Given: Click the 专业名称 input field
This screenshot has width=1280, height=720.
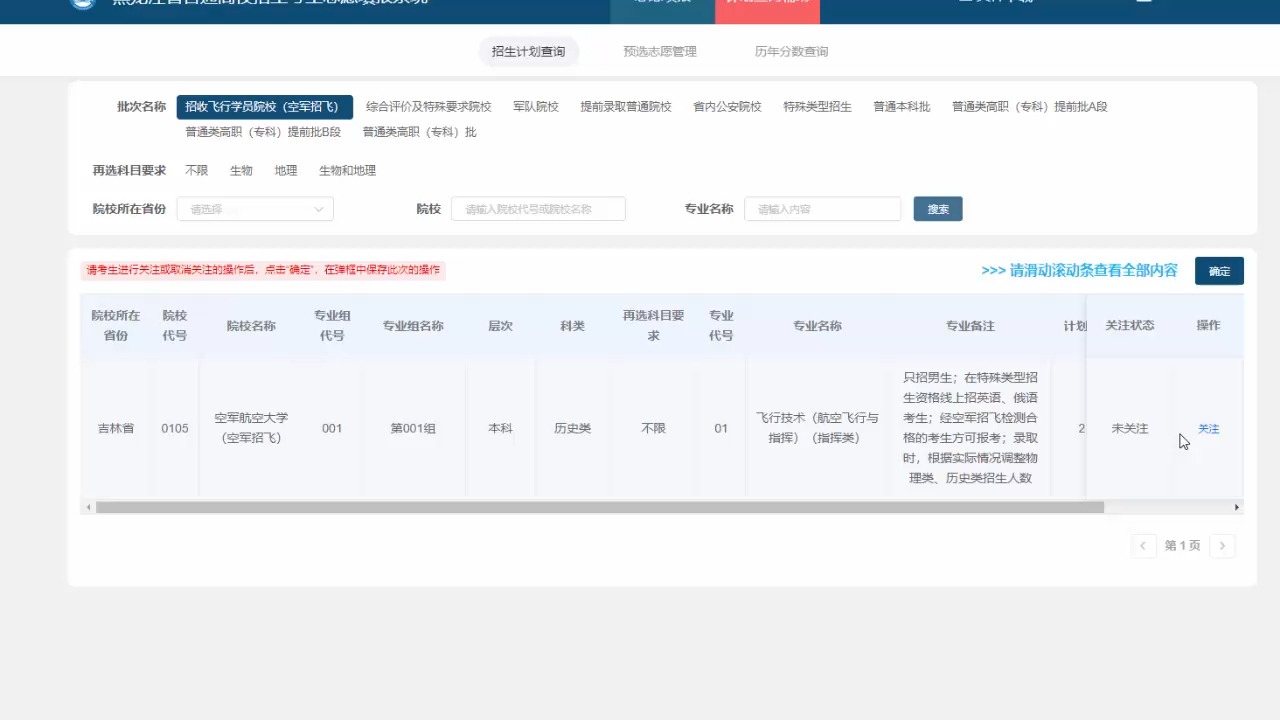Looking at the screenshot, I should pos(822,209).
